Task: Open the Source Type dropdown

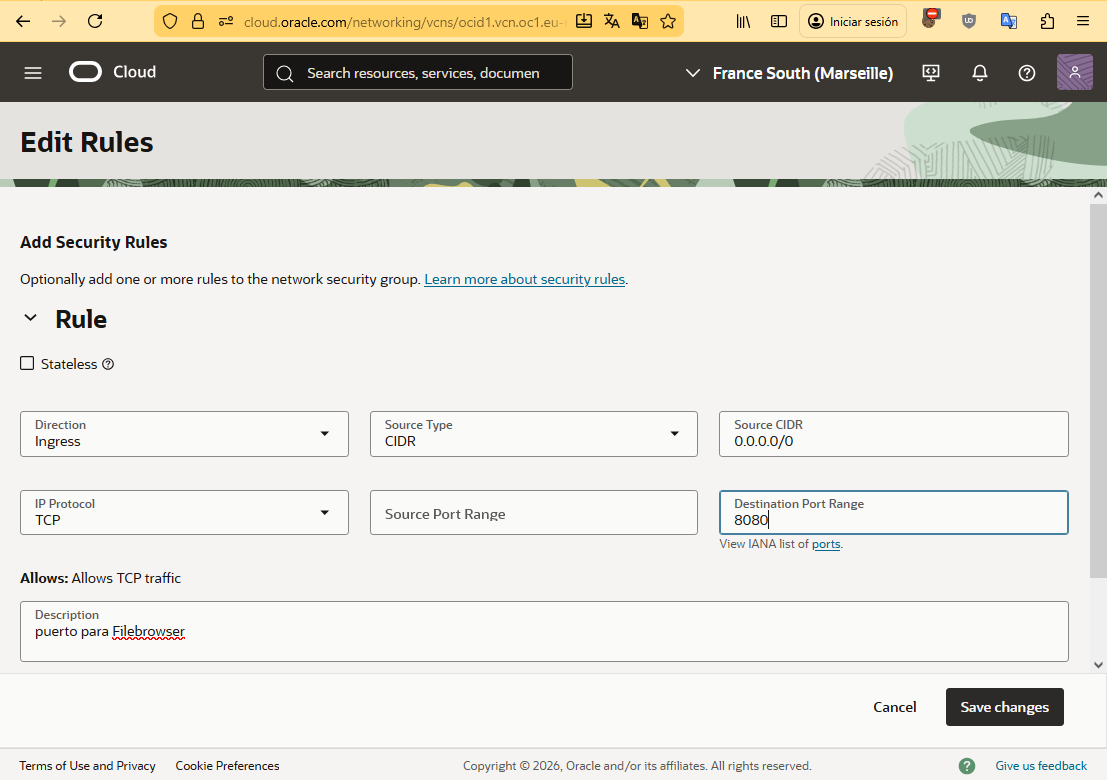Action: [x=533, y=434]
